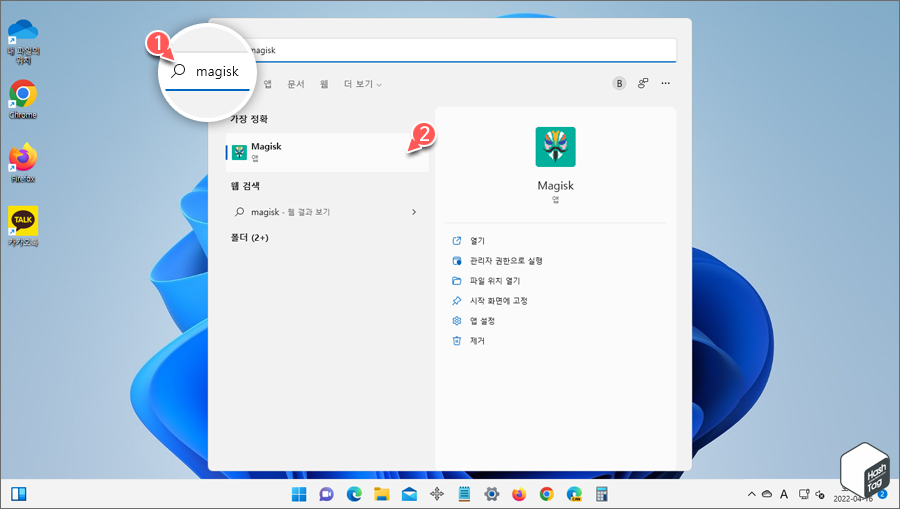Click the four-arrows move icon on taskbar
Image resolution: width=900 pixels, height=509 pixels.
coord(437,494)
